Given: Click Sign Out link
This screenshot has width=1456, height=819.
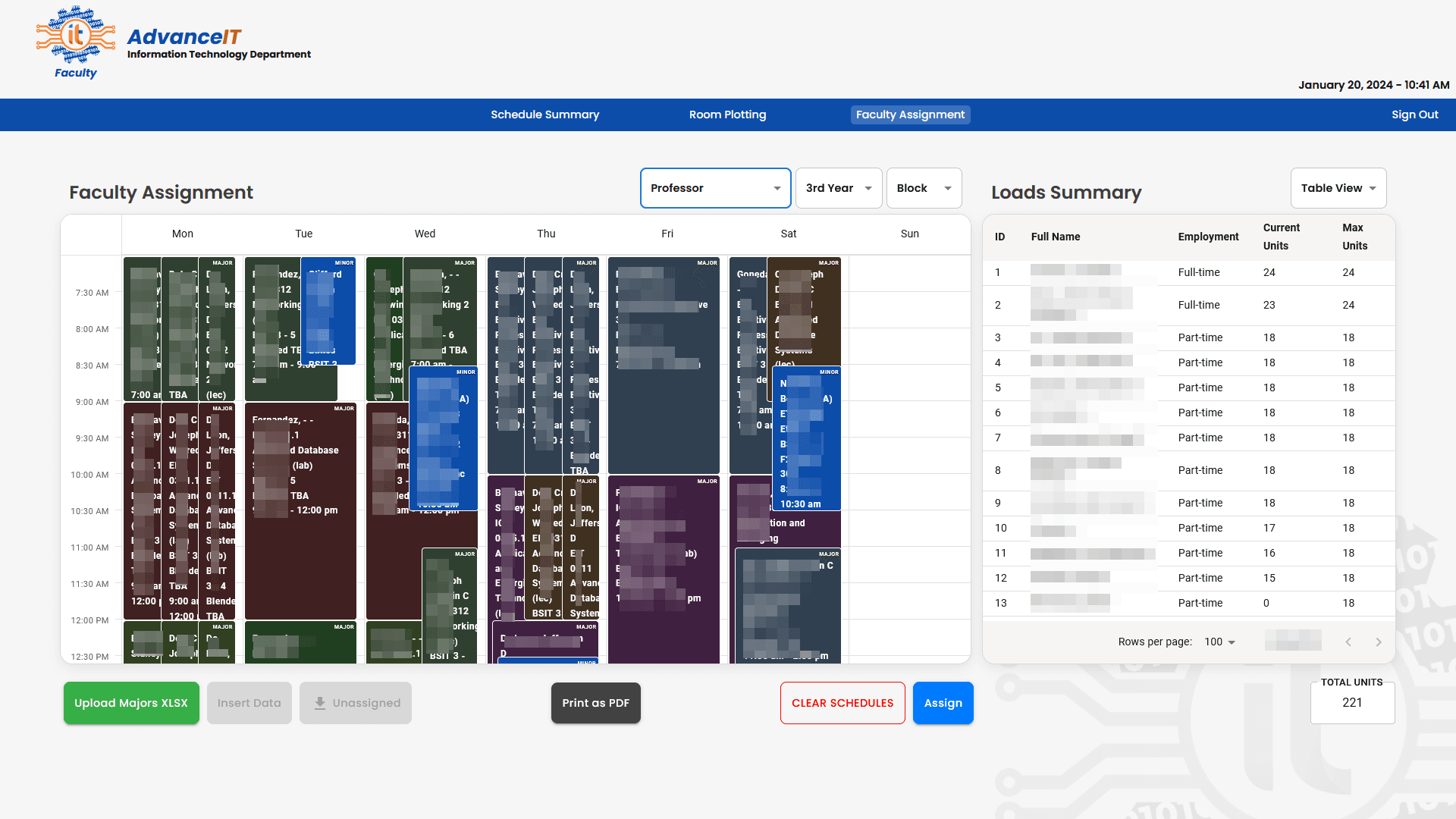Looking at the screenshot, I should tap(1414, 115).
